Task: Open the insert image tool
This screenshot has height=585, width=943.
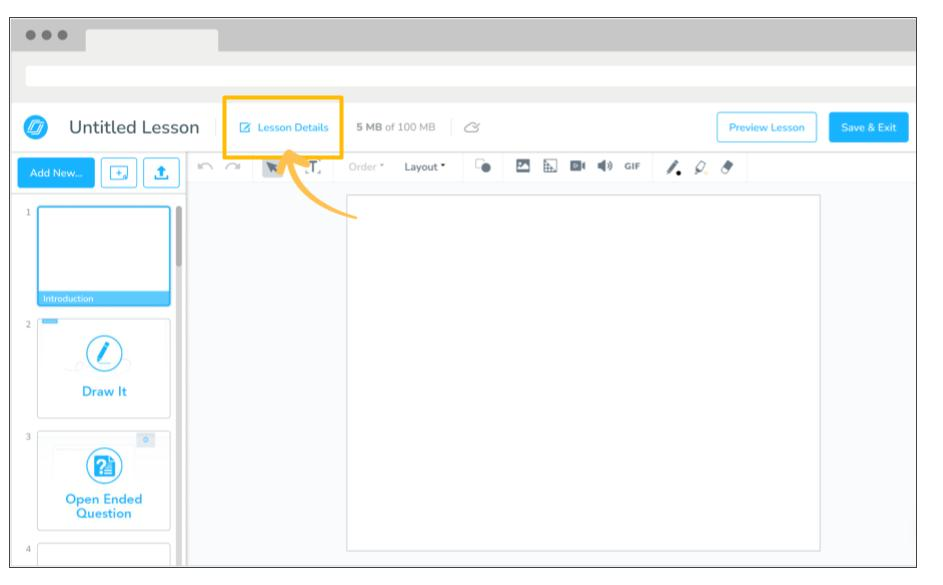Action: point(524,168)
